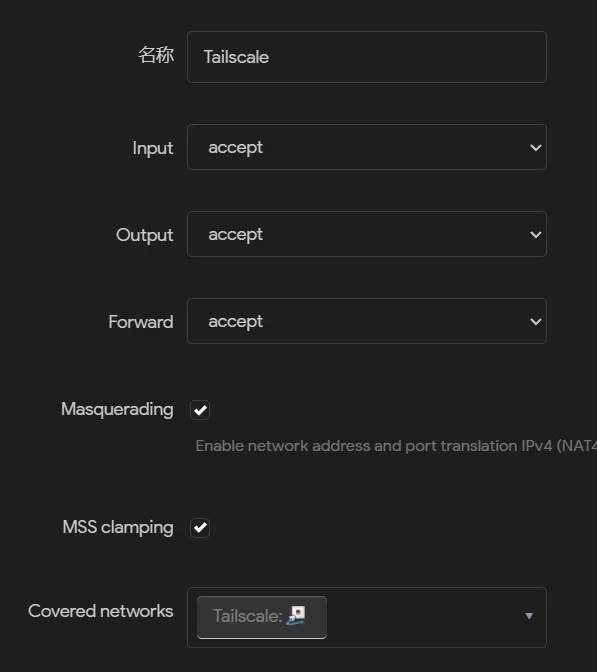Click the triangle arrow in Covered networks

529,616
